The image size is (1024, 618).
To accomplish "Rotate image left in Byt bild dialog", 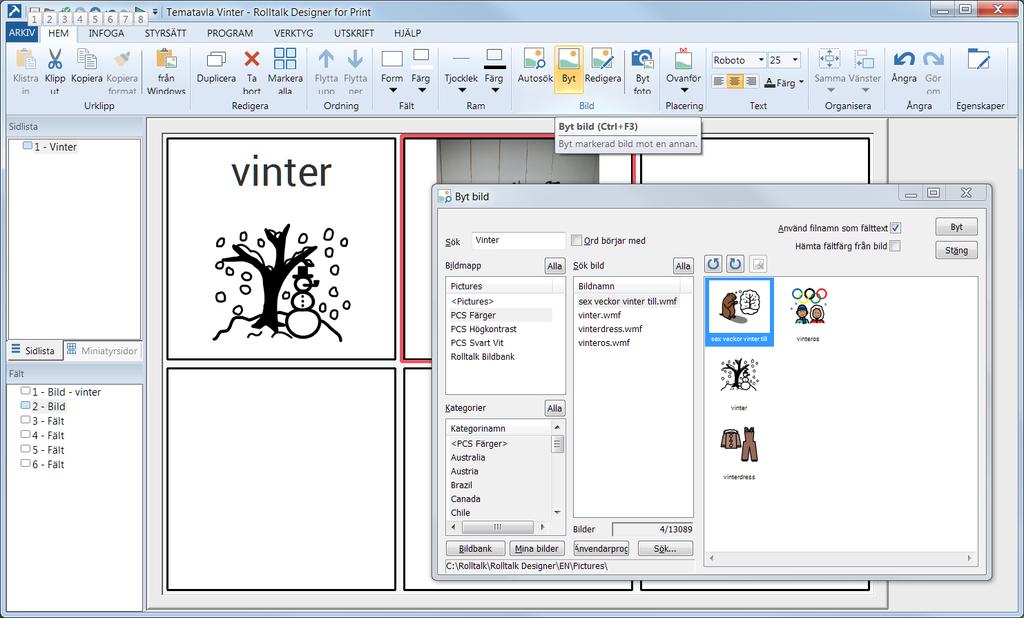I will coord(713,264).
